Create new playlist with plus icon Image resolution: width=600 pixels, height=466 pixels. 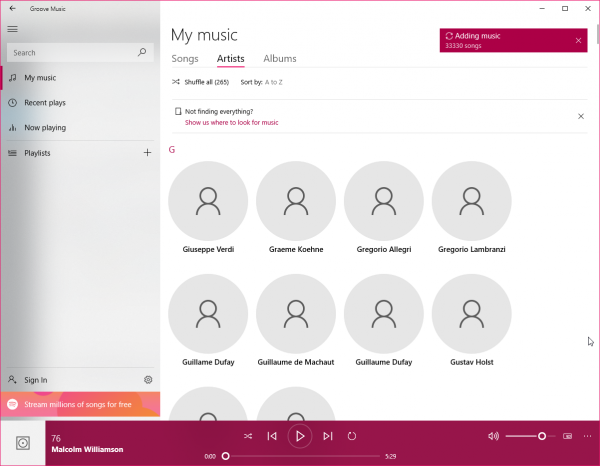tap(147, 153)
